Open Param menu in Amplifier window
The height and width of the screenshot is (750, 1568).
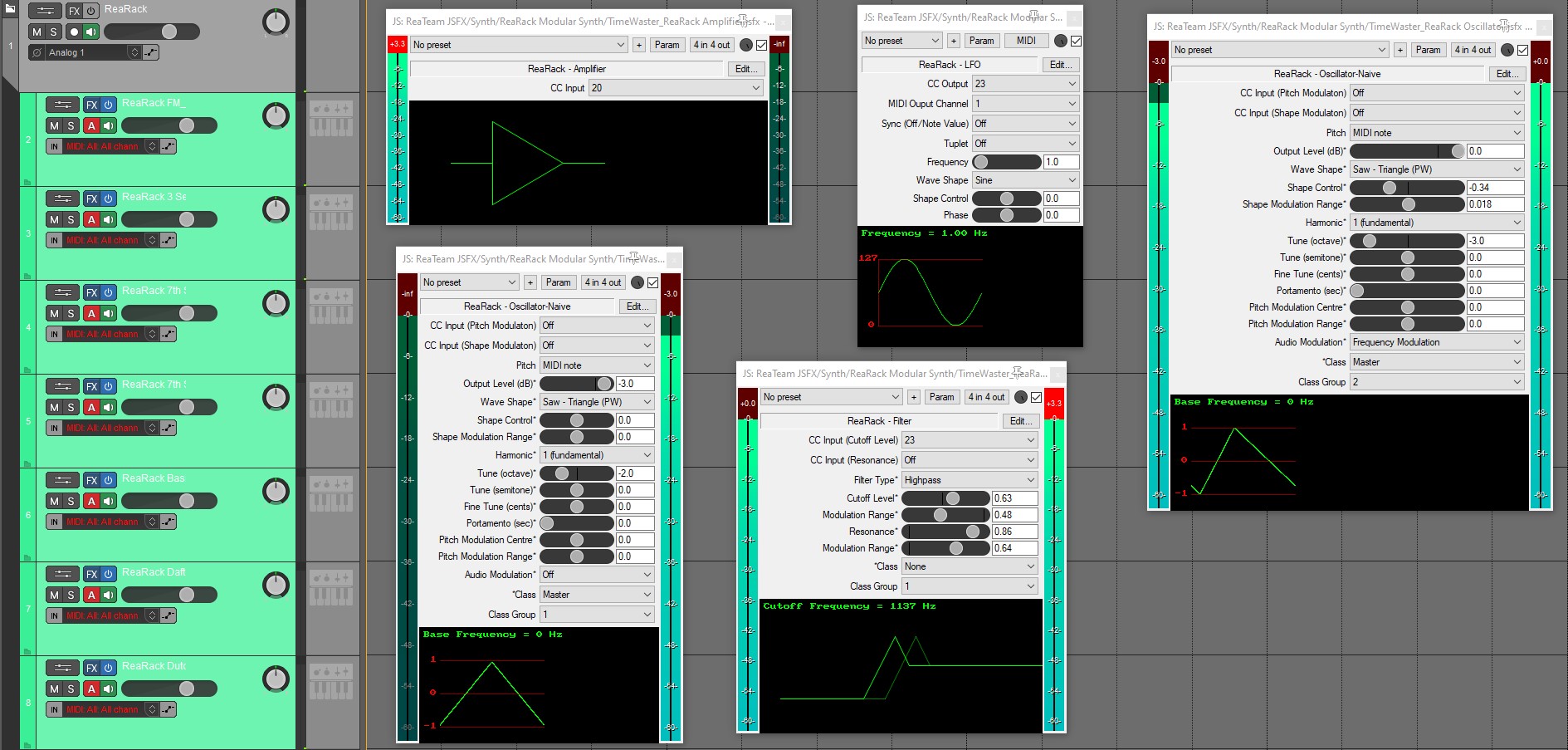coord(667,45)
